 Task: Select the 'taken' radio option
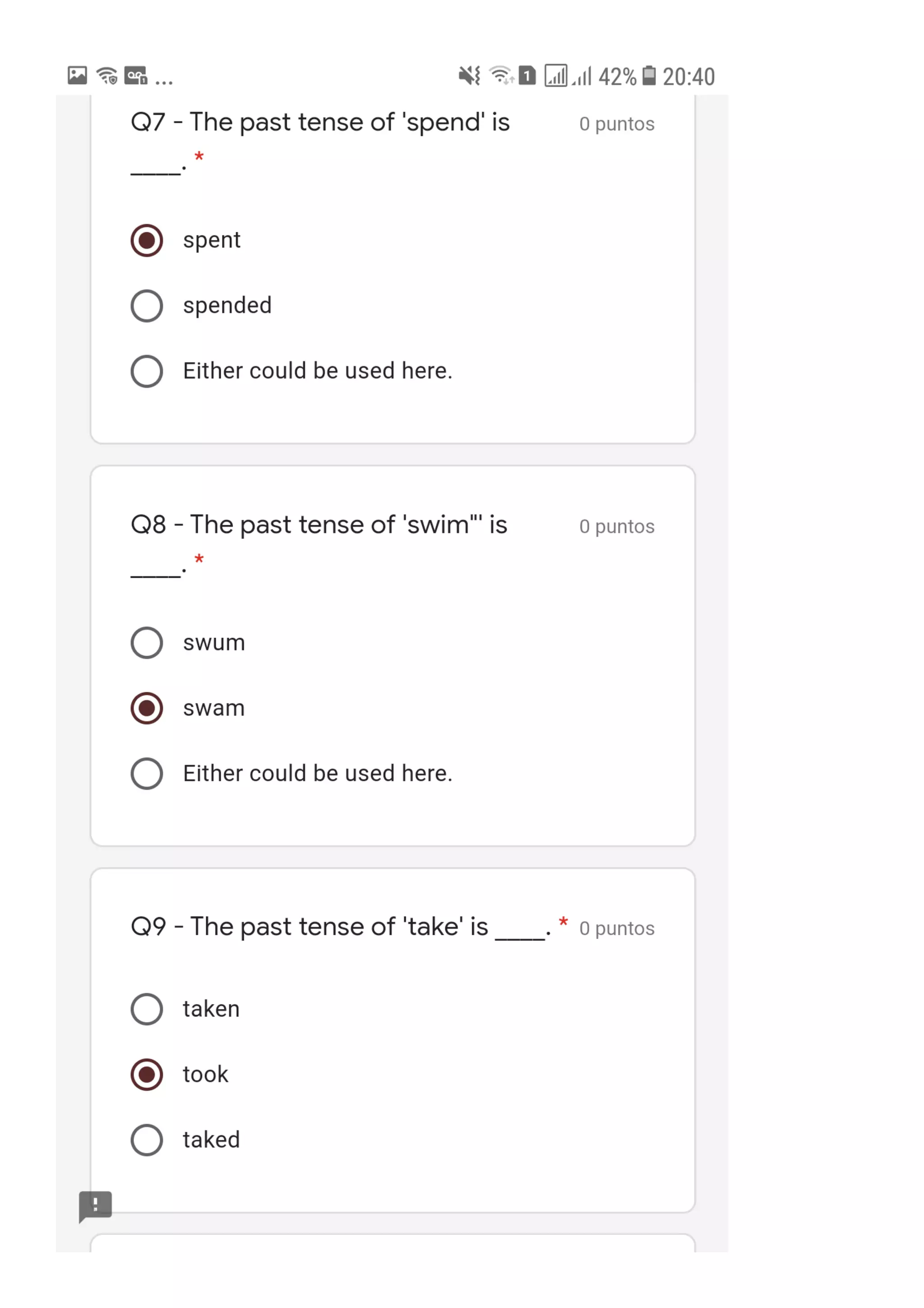(147, 1009)
